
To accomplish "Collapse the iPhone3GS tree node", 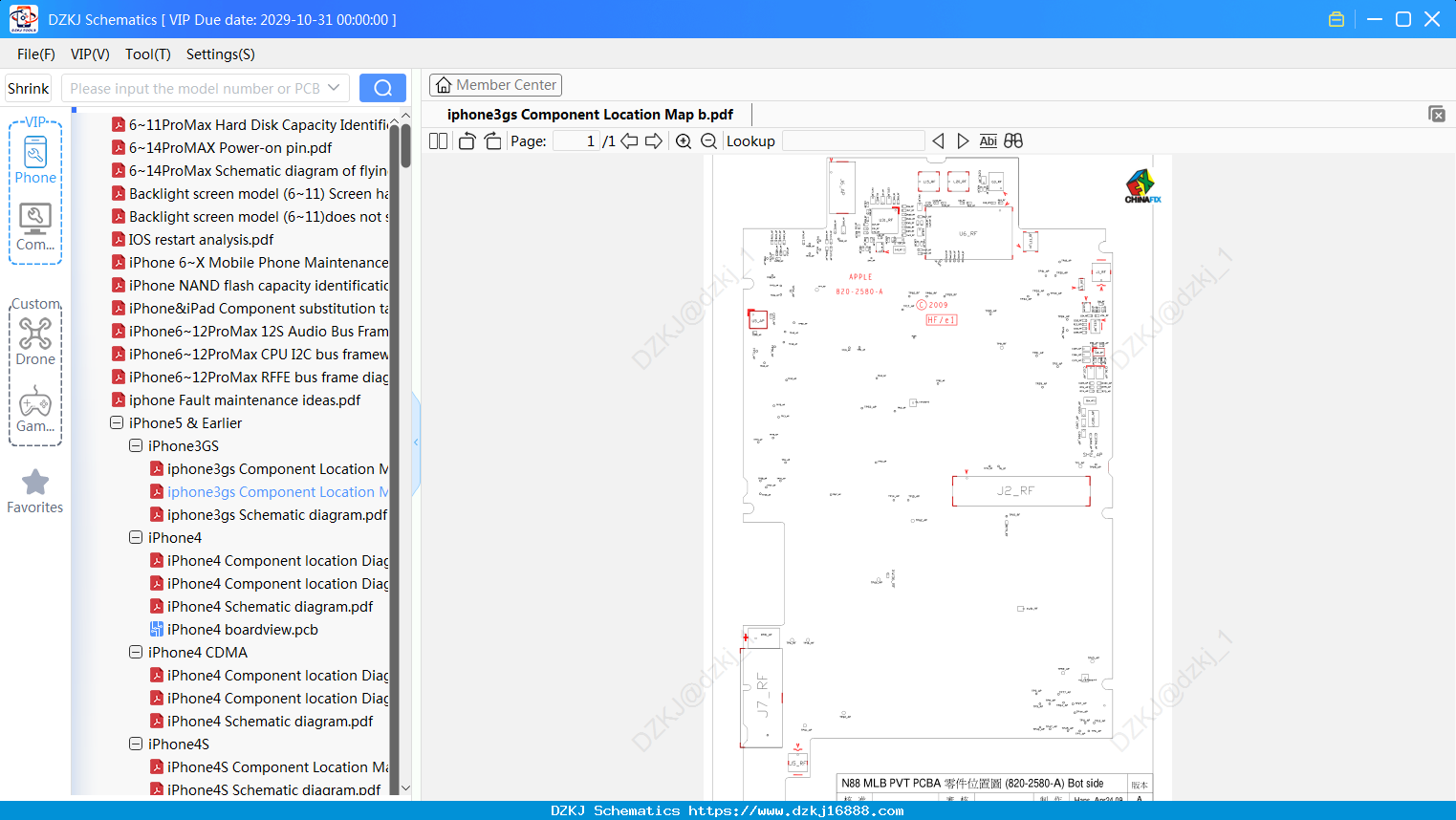I will (x=136, y=446).
